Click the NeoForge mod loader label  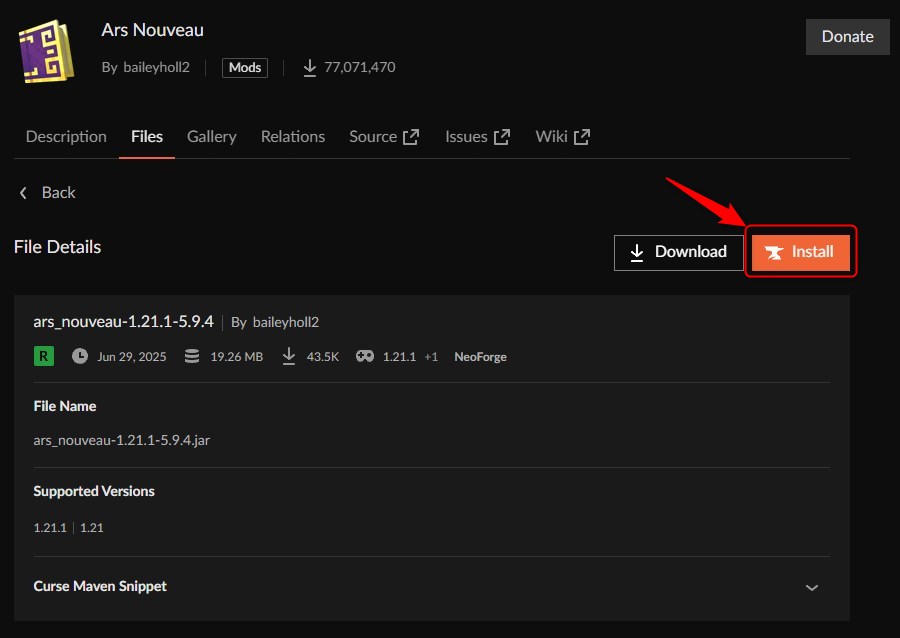pyautogui.click(x=480, y=357)
